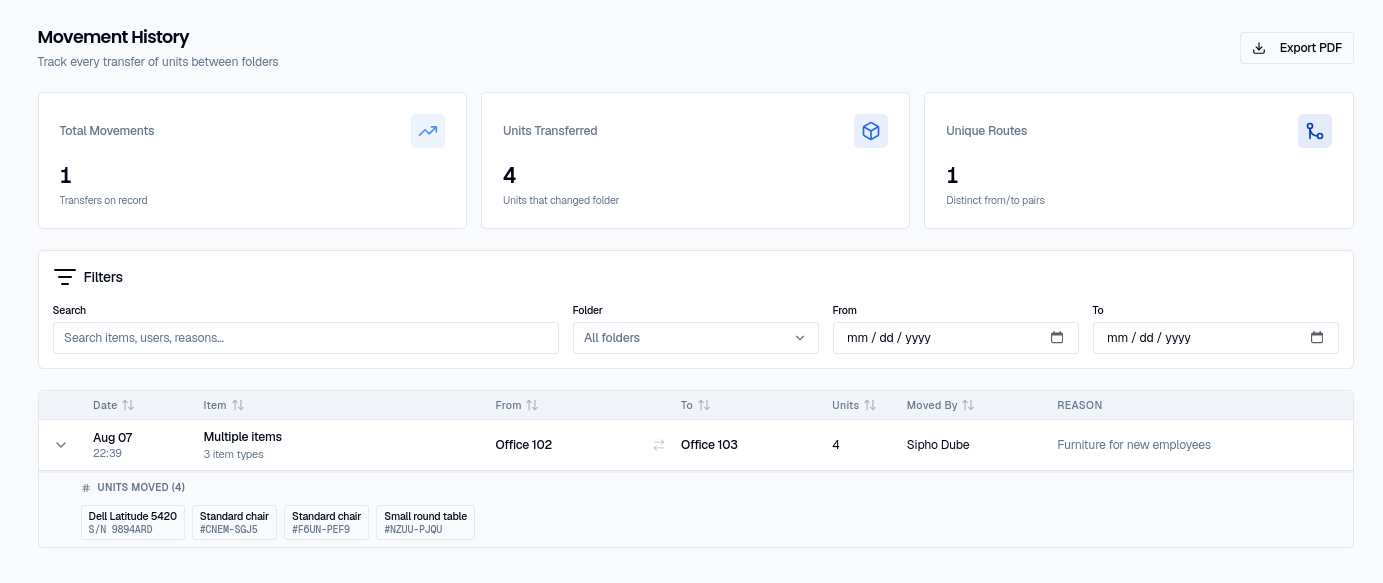Click the "Multiple items" item text
The image size is (1383, 583).
(243, 437)
